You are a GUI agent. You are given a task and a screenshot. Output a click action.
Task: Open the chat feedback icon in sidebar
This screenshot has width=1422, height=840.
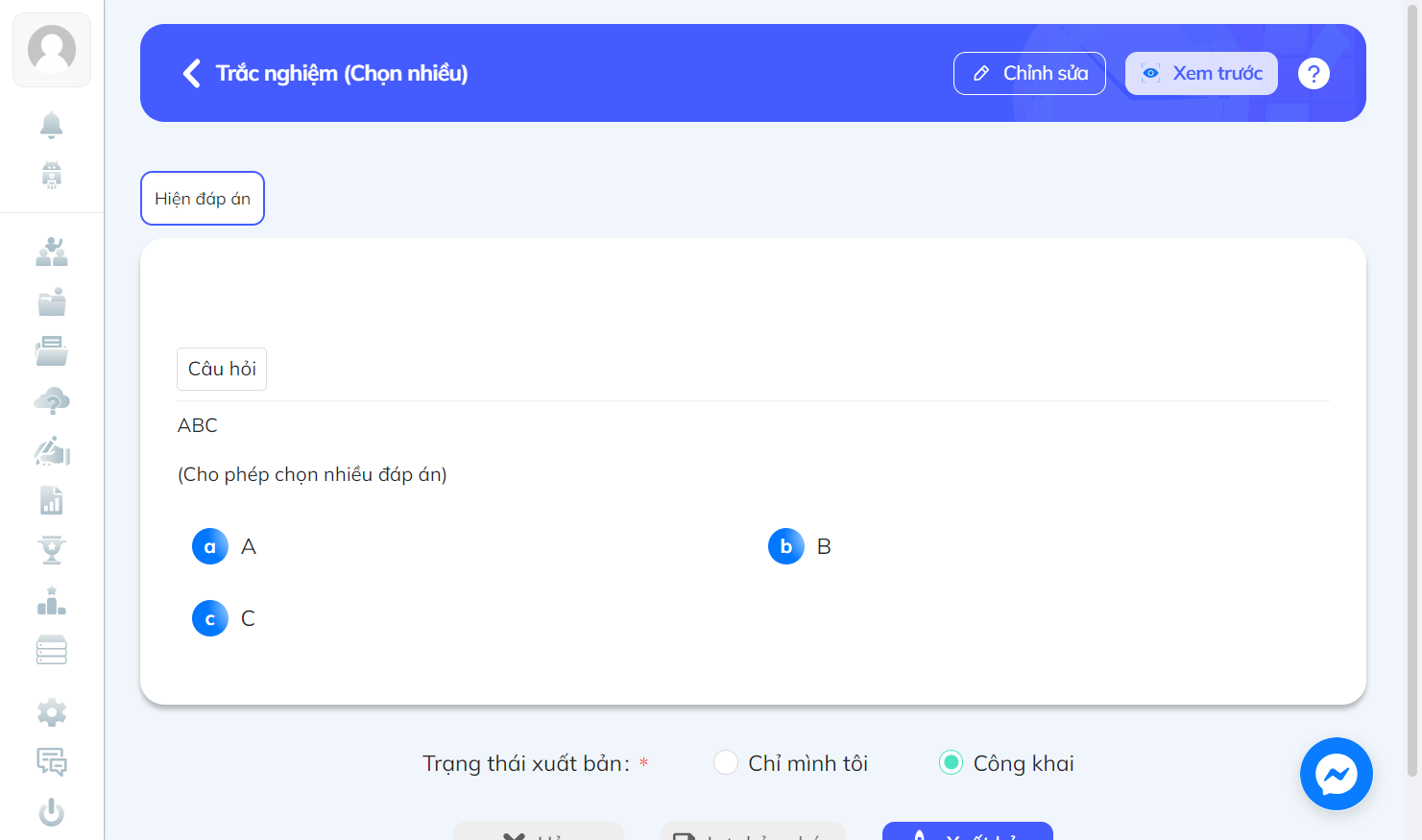click(x=52, y=762)
